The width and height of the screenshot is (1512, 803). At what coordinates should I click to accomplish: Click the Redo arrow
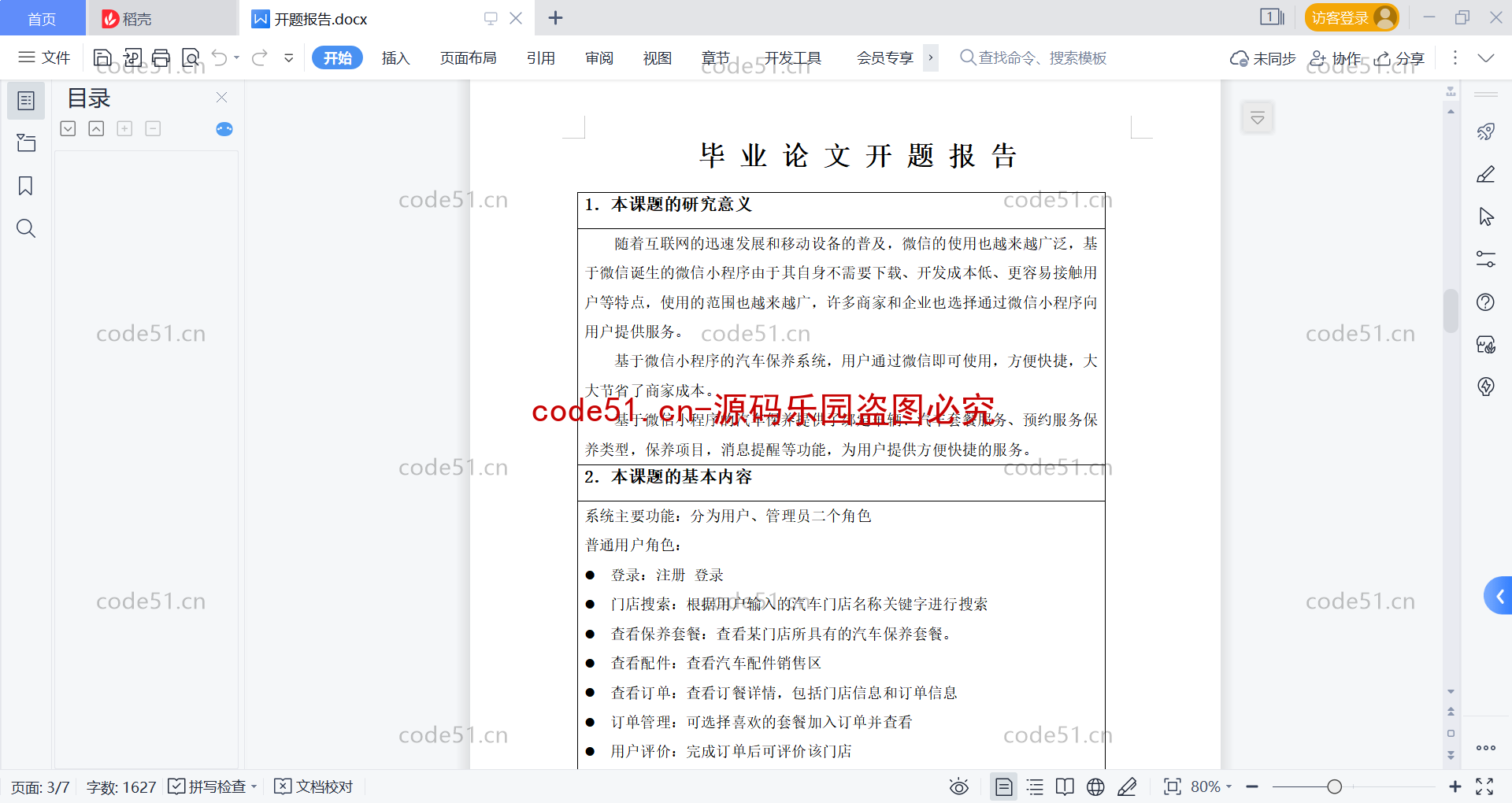click(260, 57)
